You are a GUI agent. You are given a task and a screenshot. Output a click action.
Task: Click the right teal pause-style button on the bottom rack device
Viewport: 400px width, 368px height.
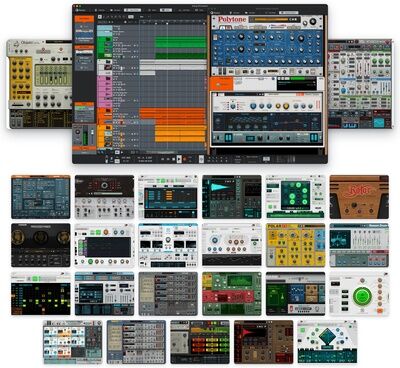(x=314, y=137)
